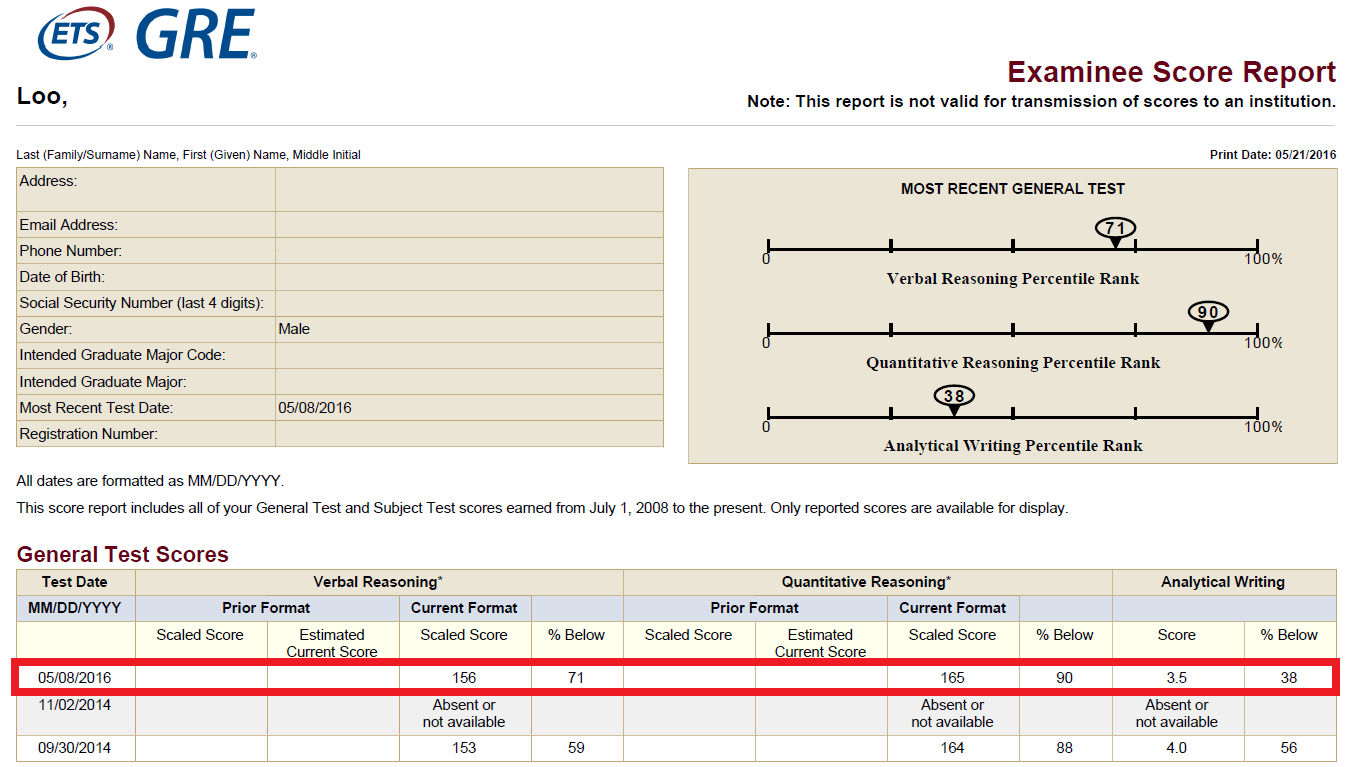The image size is (1354, 767).
Task: Click the "Quantitative Reasoning*" table header
Action: coord(866,582)
